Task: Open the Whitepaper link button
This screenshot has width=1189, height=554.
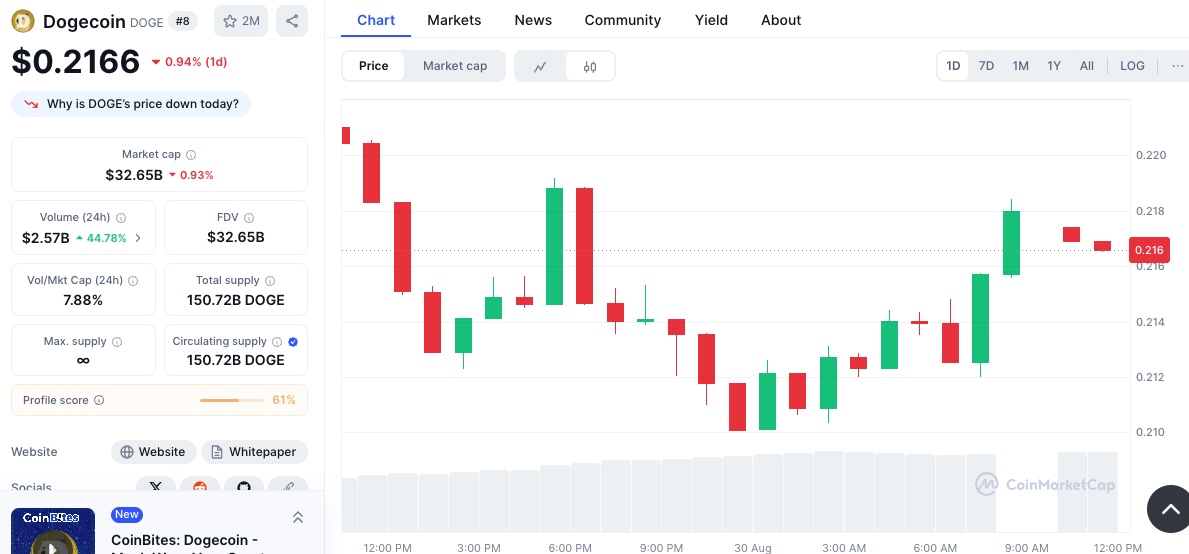Action: click(x=254, y=452)
